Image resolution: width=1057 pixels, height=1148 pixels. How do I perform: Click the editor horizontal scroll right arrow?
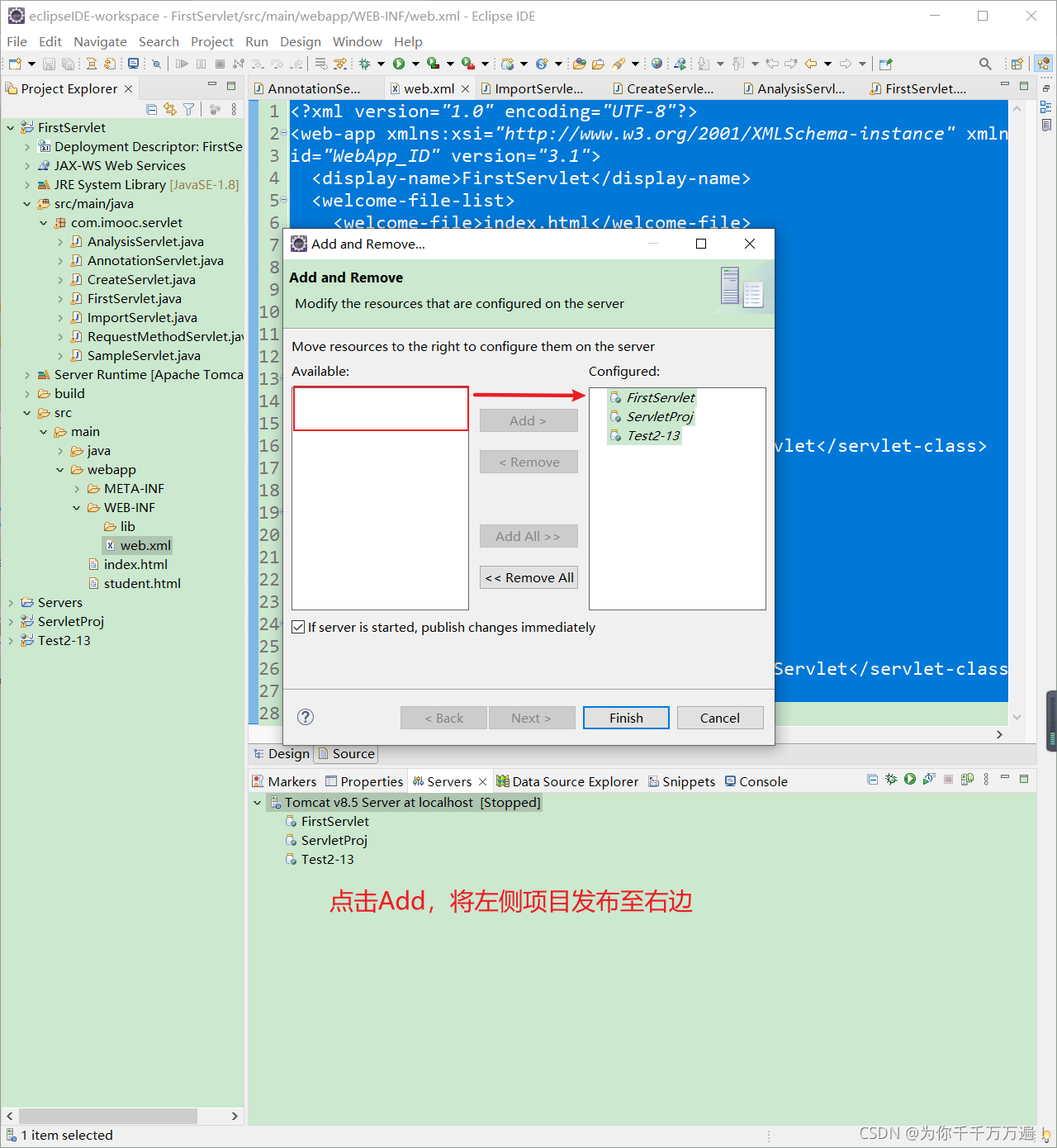(999, 734)
